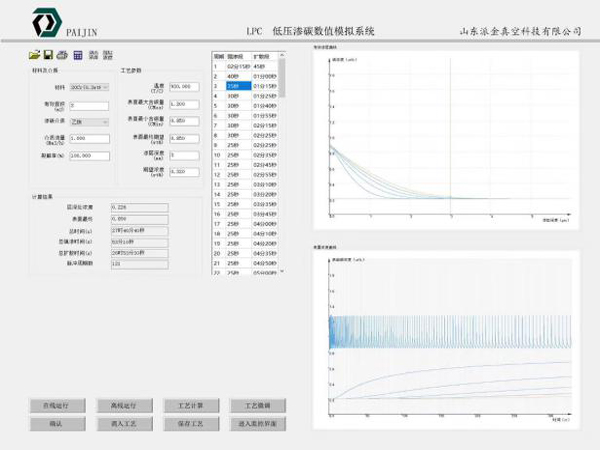The width and height of the screenshot is (600, 450).
Task: Click the 调入工艺 button
Action: click(x=123, y=424)
